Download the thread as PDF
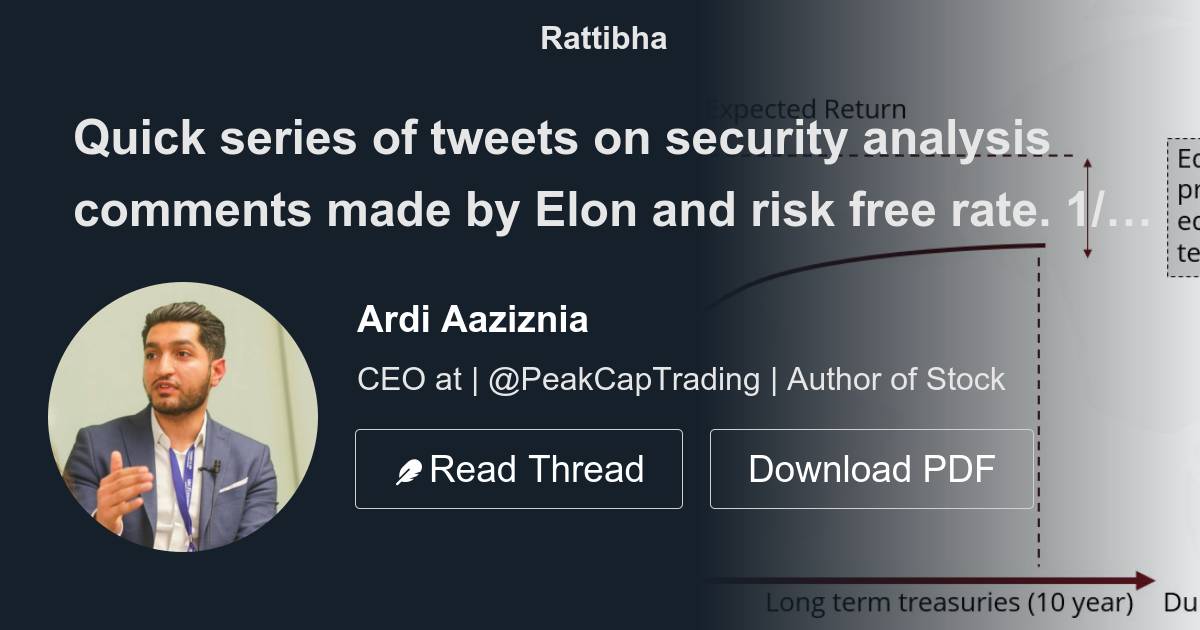Image resolution: width=1200 pixels, height=630 pixels. pos(871,467)
